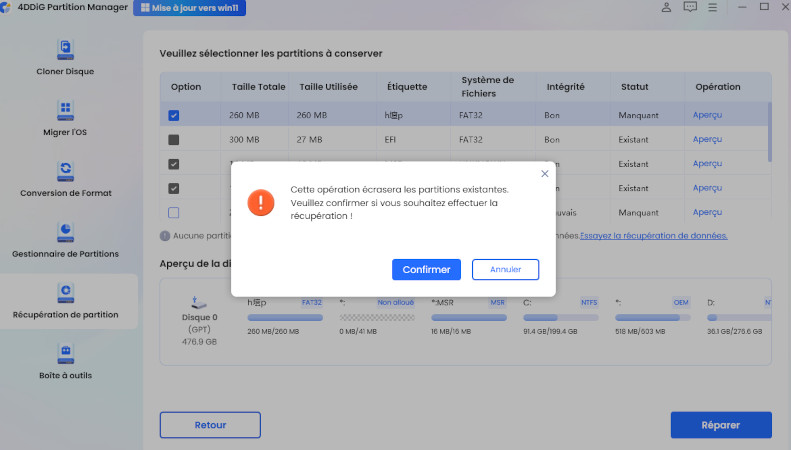
Task: Click the Retour button
Action: point(210,425)
